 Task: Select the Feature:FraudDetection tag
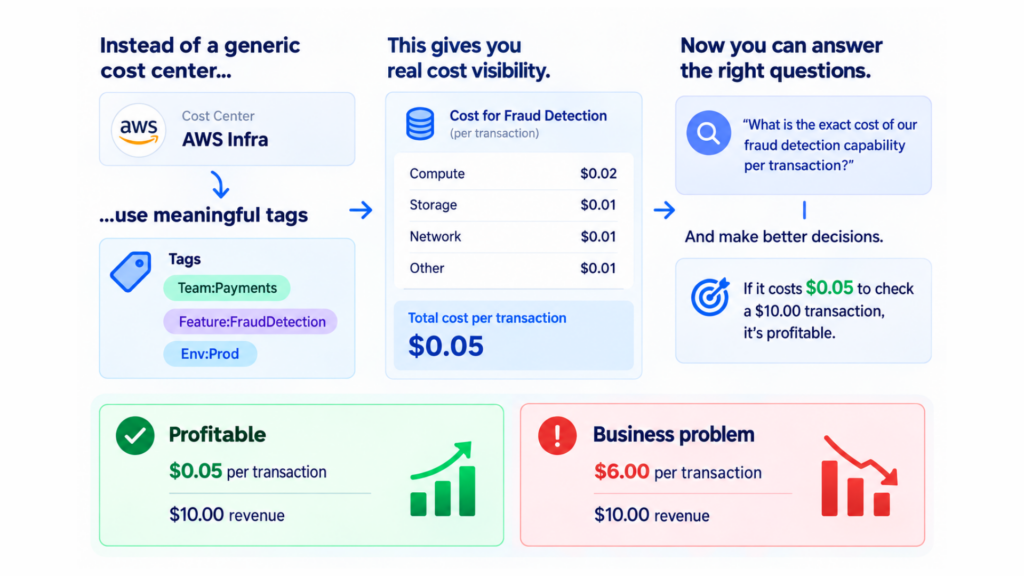251,321
